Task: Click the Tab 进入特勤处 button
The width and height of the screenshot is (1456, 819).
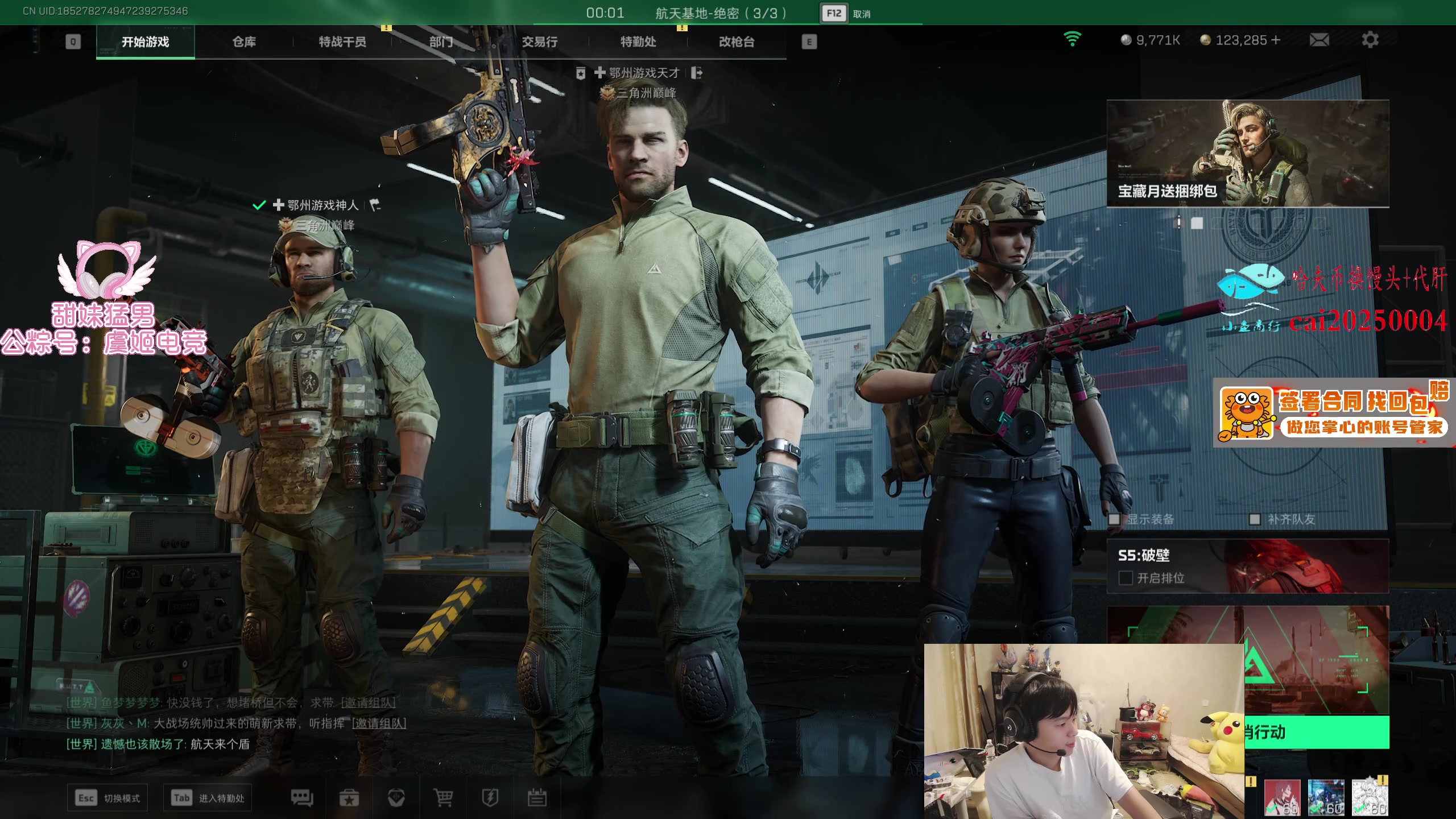Action: point(208,798)
